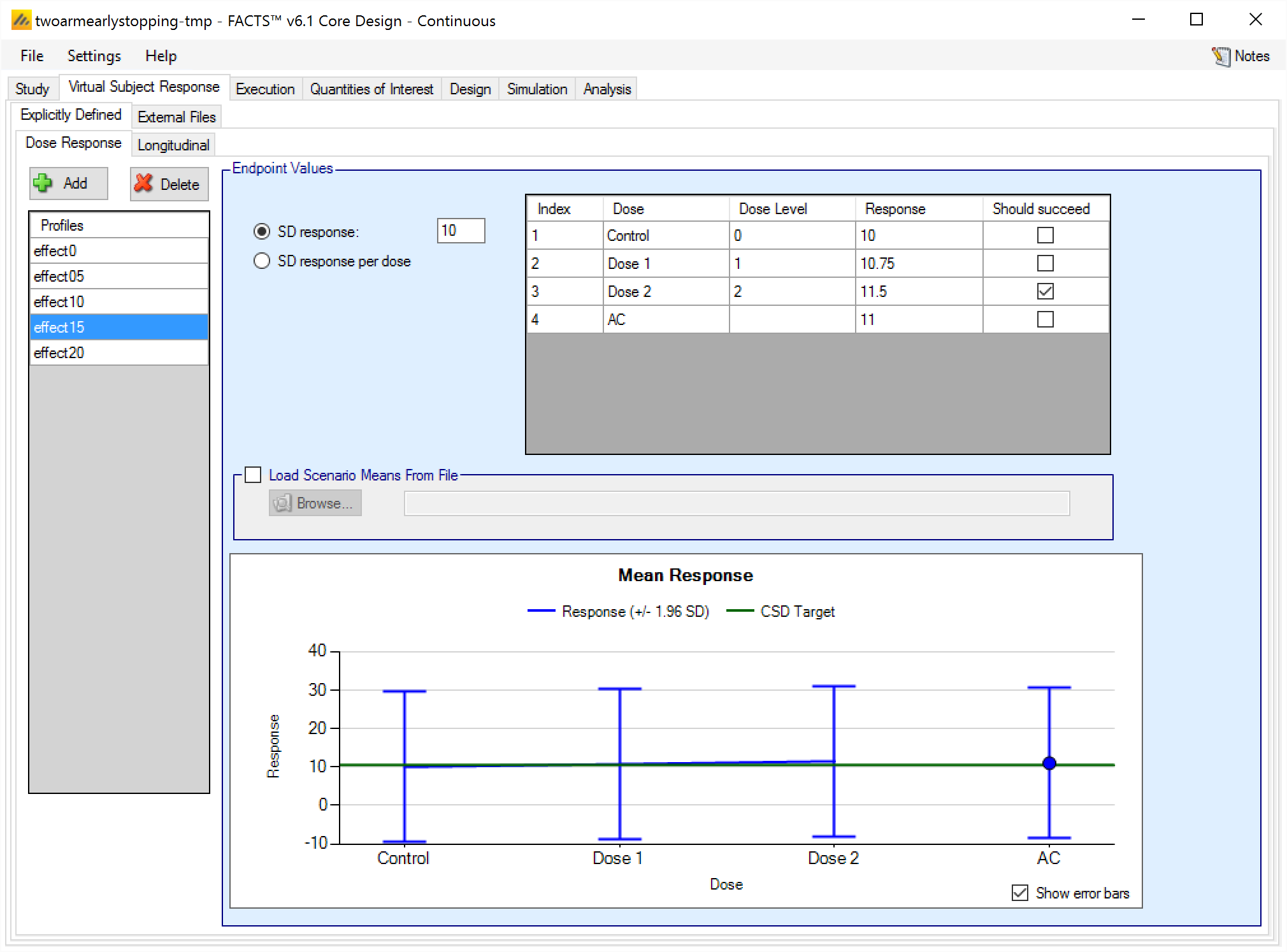Click the green plus Add profile icon
Image resolution: width=1287 pixels, height=952 pixels.
[43, 184]
